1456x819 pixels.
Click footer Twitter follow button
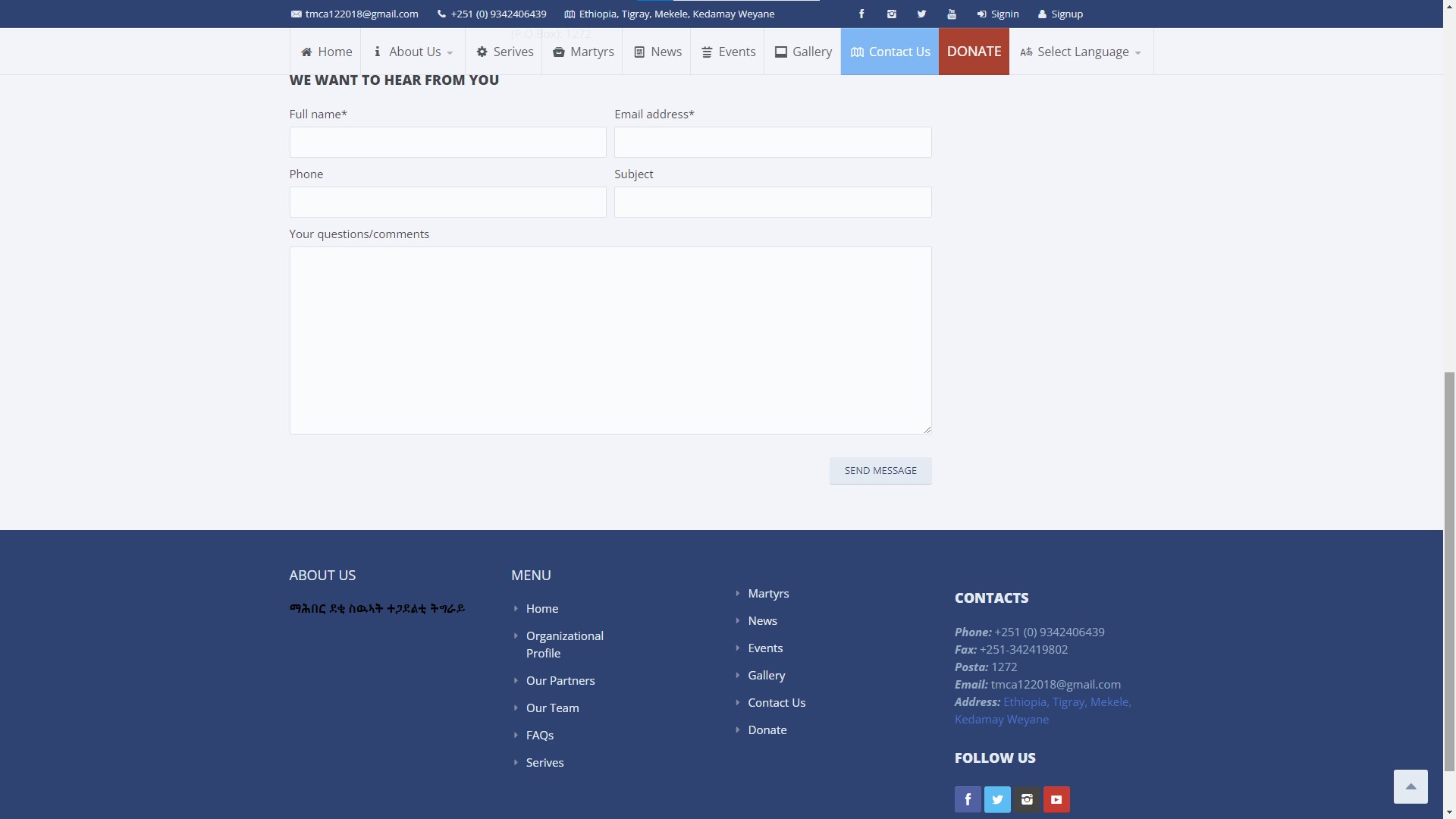click(x=997, y=799)
